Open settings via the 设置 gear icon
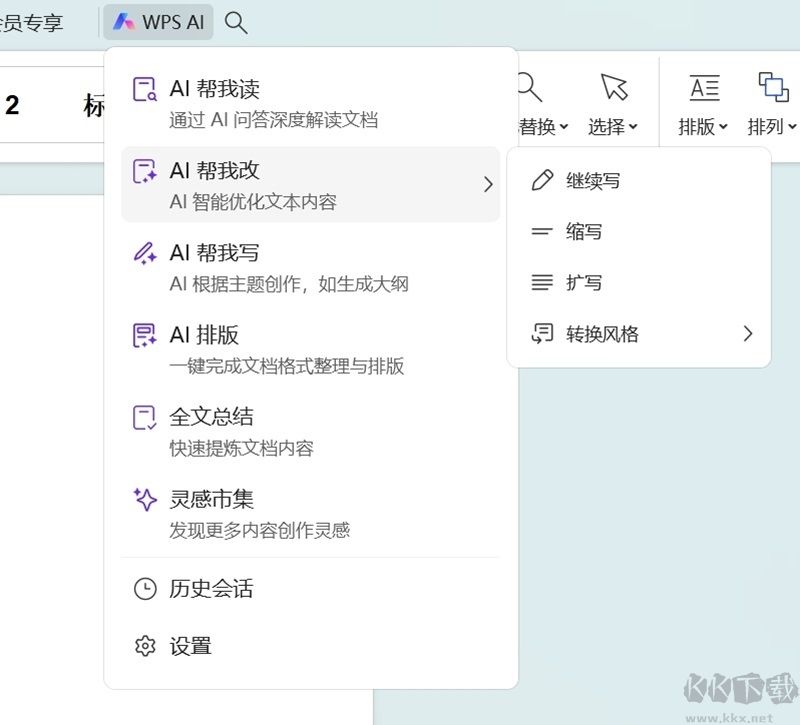 point(144,647)
